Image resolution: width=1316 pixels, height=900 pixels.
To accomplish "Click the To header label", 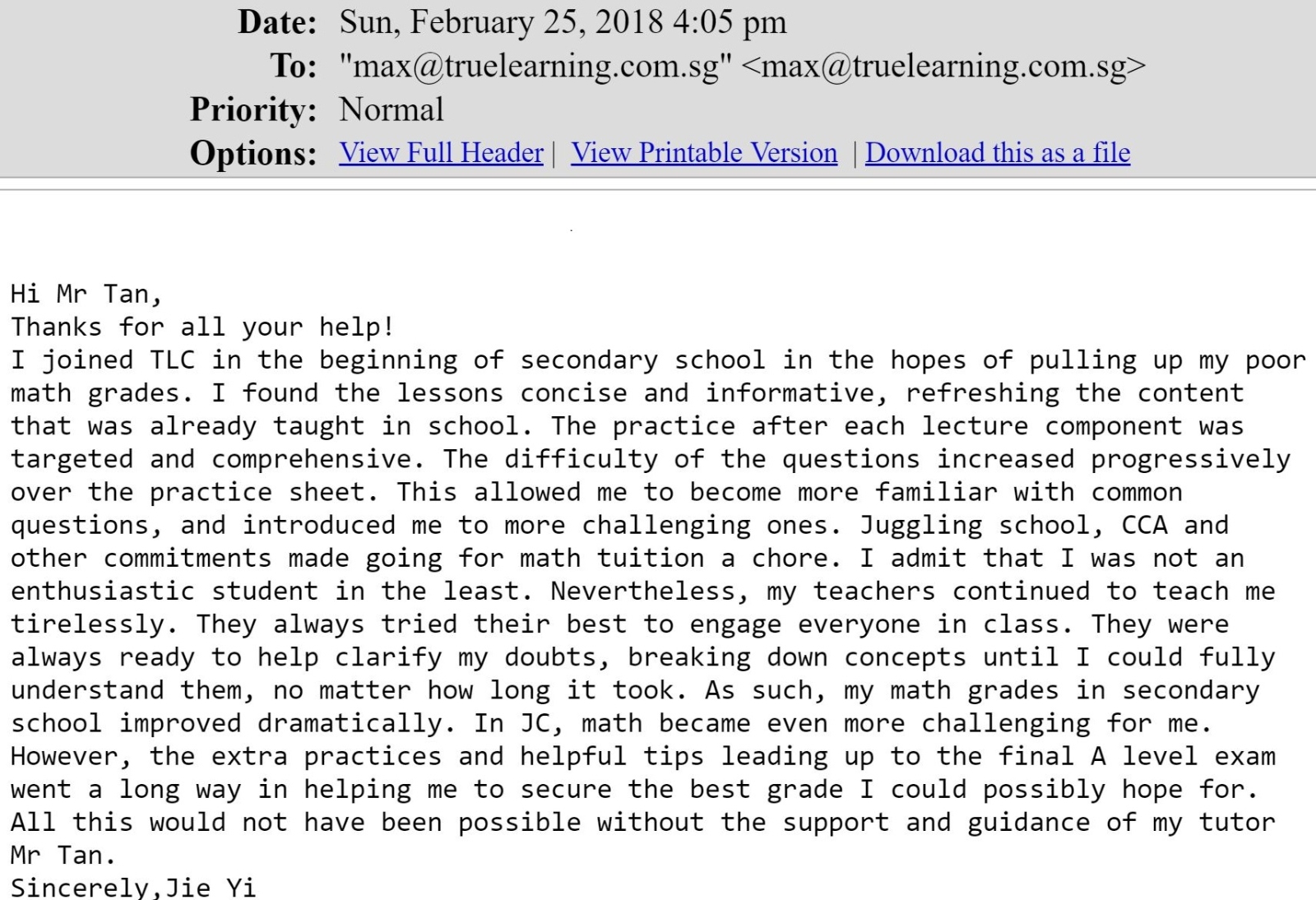I will coord(294,66).
